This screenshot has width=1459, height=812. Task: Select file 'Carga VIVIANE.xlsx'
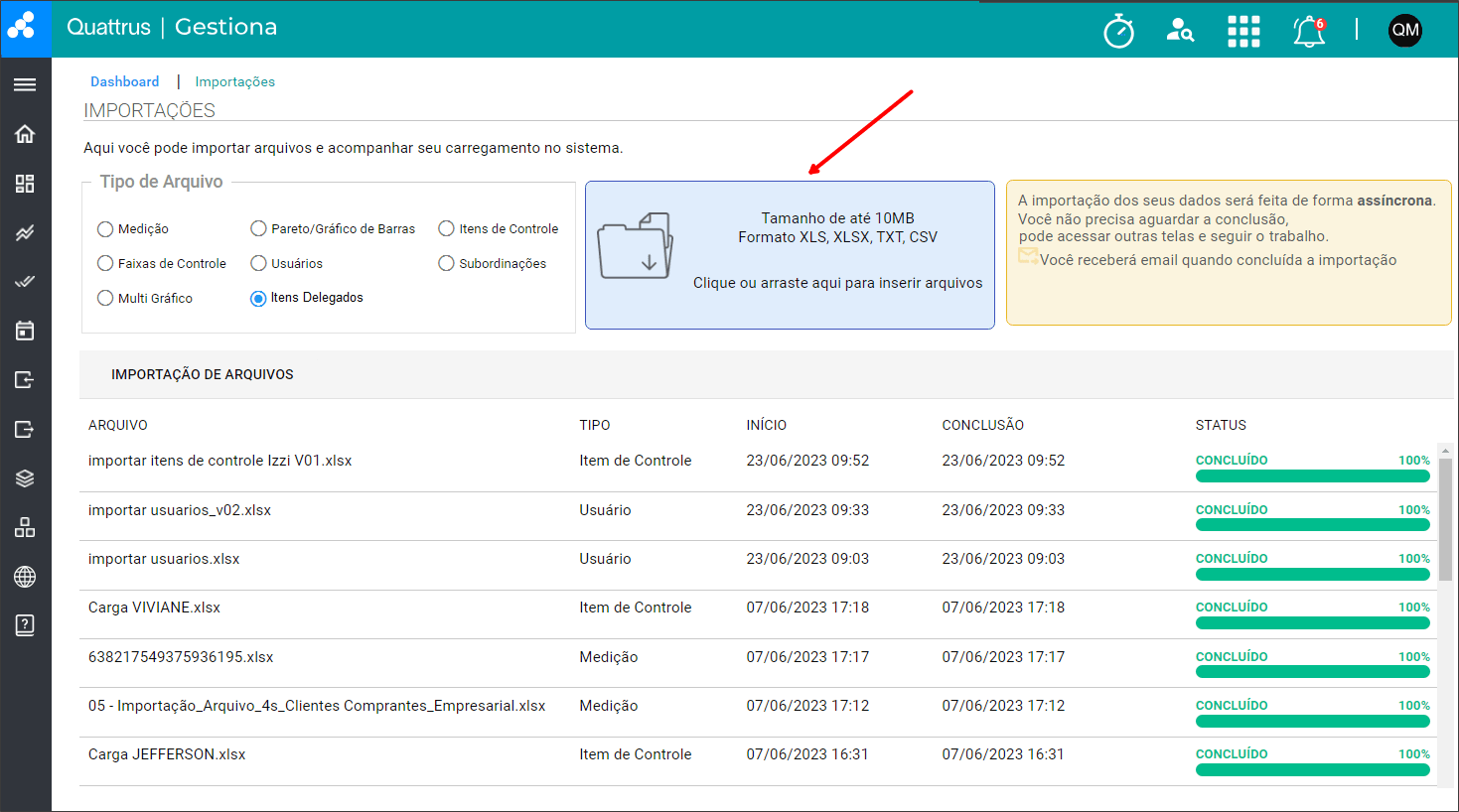pos(154,608)
